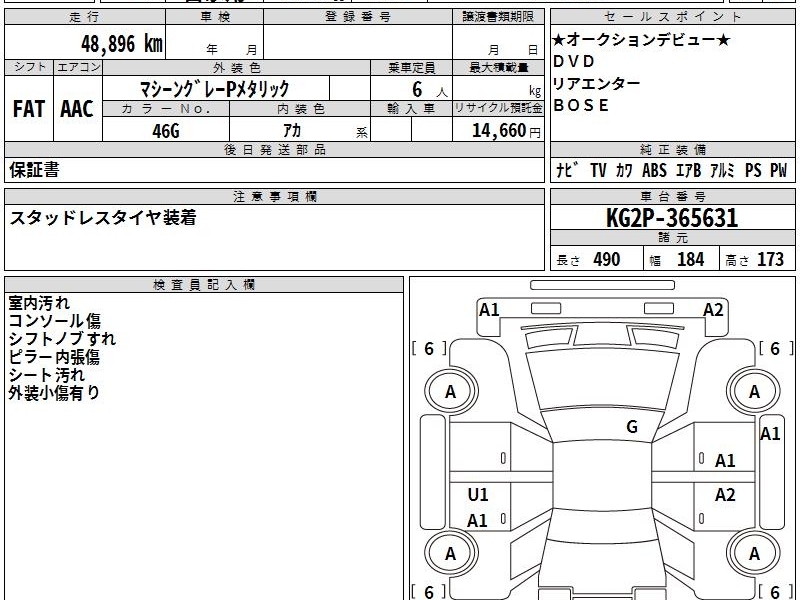Click the A2 mark near front bumper
This screenshot has width=800, height=600.
pyautogui.click(x=713, y=310)
